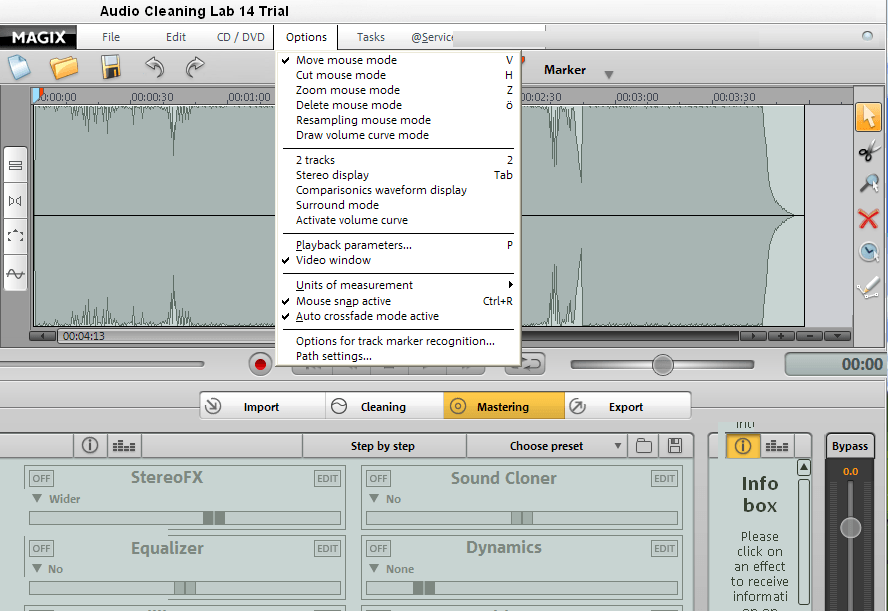Image resolution: width=888 pixels, height=611 pixels.
Task: Enable the Dynamics effect via OFF toggle
Action: click(377, 548)
